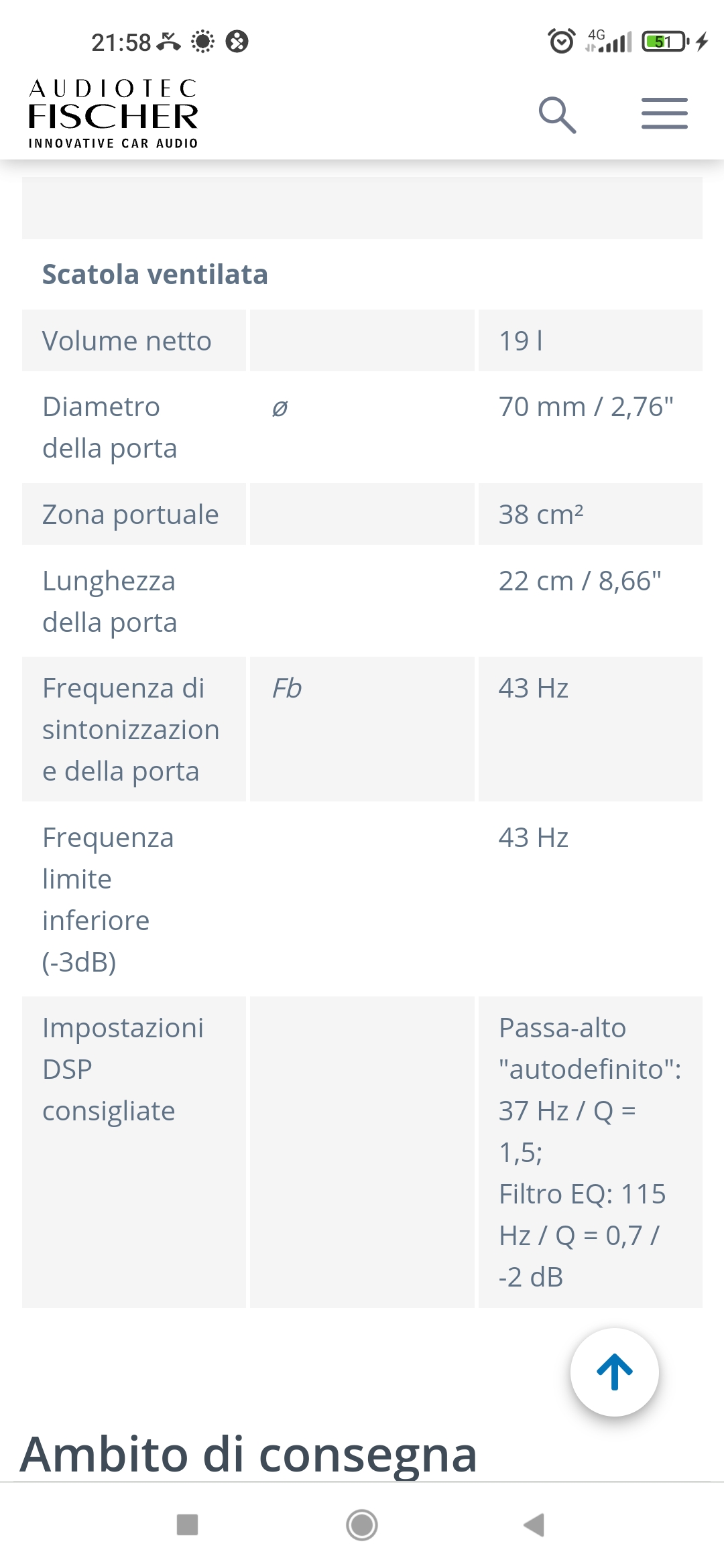
Task: Open the search magnifier icon
Action: pyautogui.click(x=557, y=115)
